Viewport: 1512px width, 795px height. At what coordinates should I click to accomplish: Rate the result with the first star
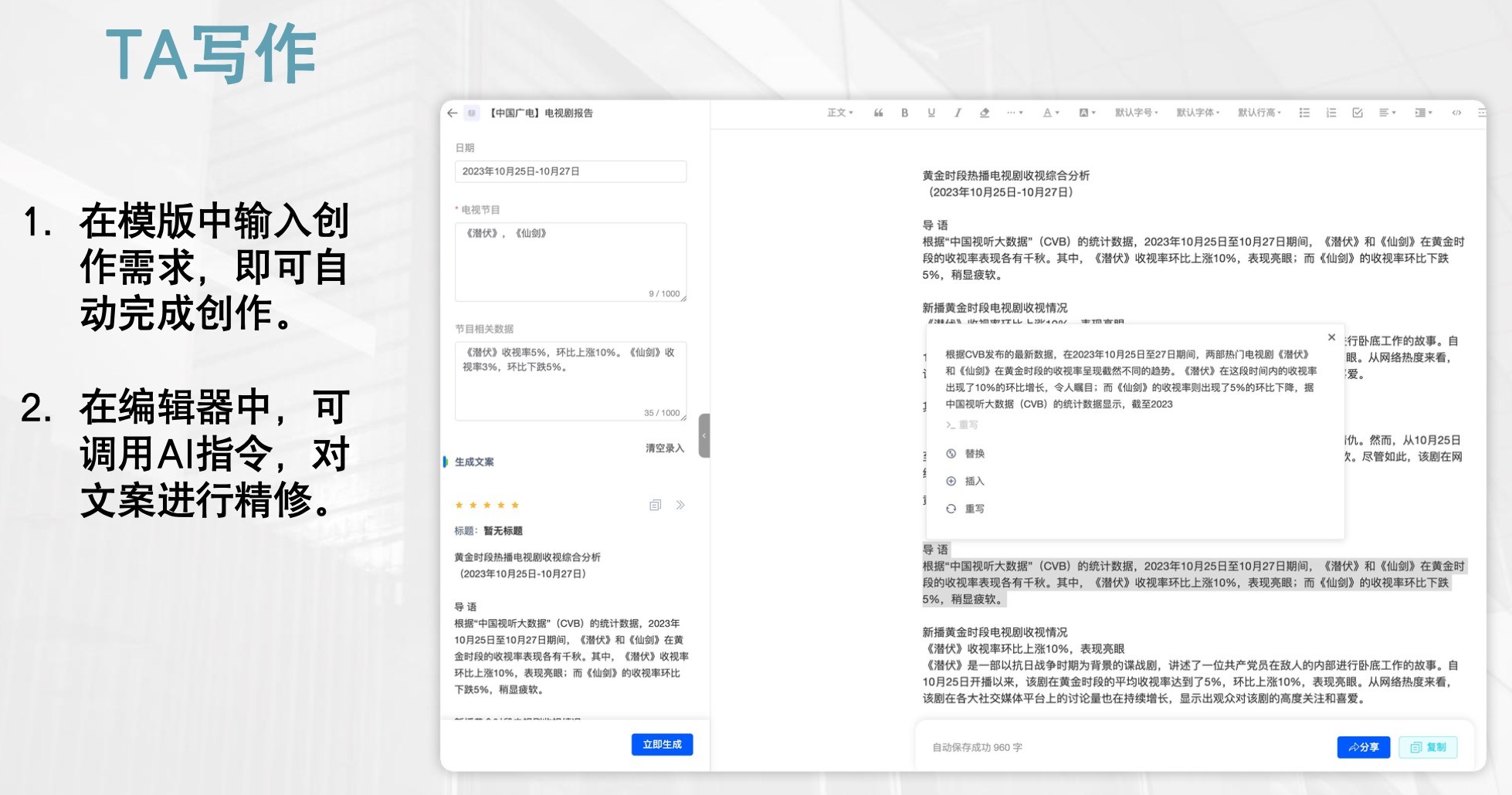pos(459,505)
